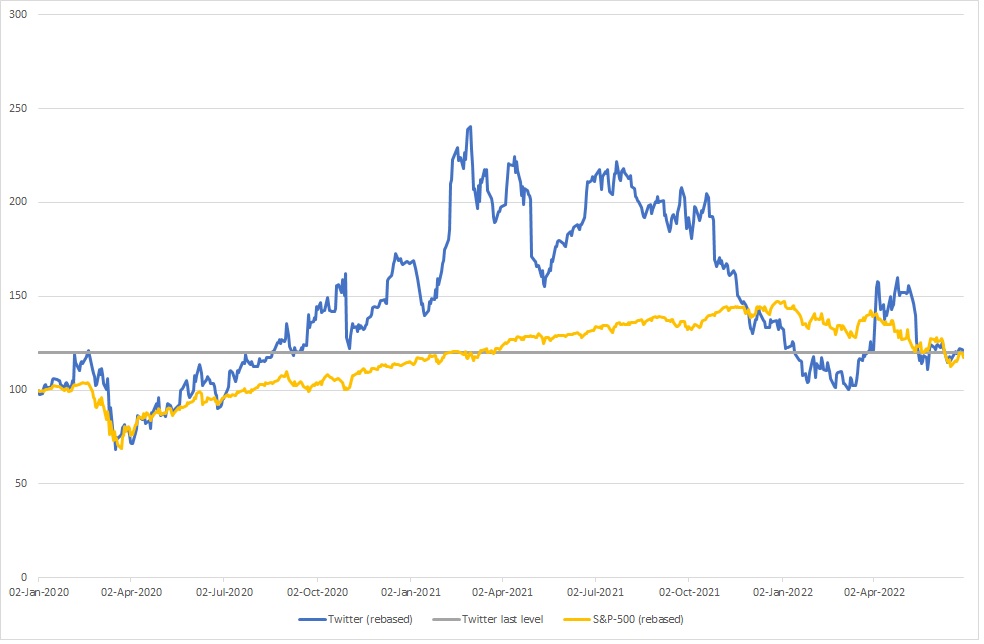Click the highest peak of the blue Twitter line
Image resolution: width=984 pixels, height=644 pixels.
tap(470, 127)
